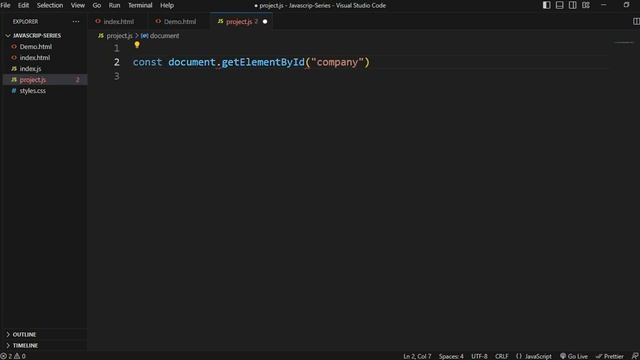
Task: Open styles.css in the explorer
Action: pyautogui.click(x=33, y=91)
